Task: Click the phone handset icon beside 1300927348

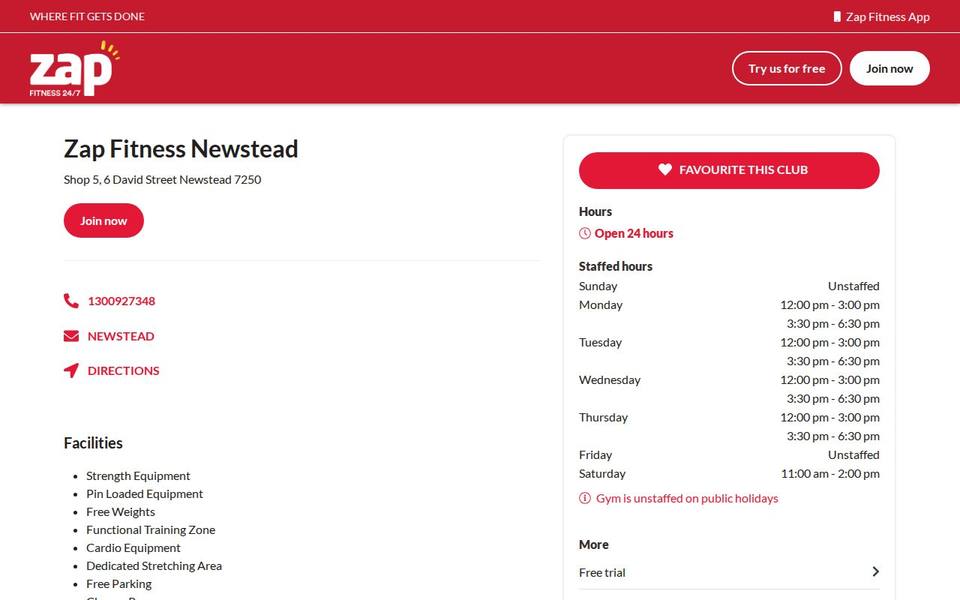Action: tap(71, 301)
